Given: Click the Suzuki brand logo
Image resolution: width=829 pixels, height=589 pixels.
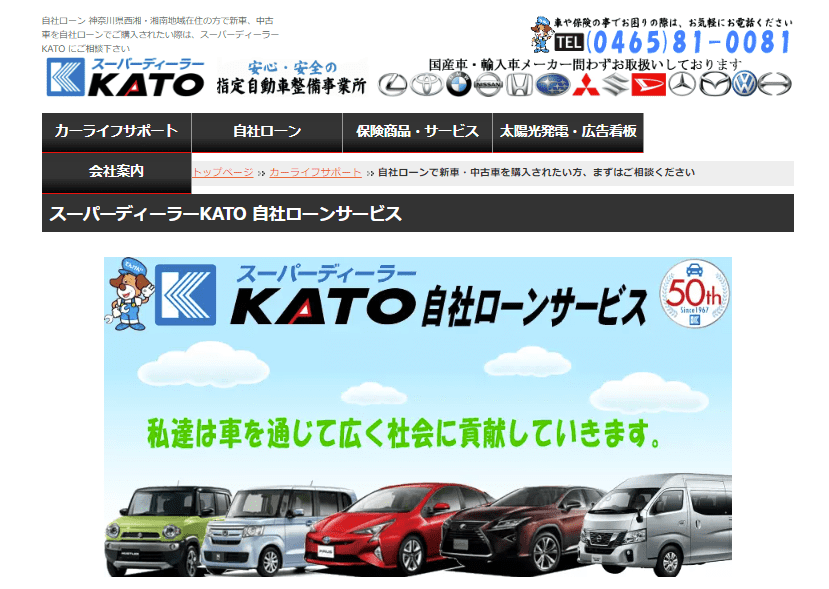Looking at the screenshot, I should (x=616, y=85).
